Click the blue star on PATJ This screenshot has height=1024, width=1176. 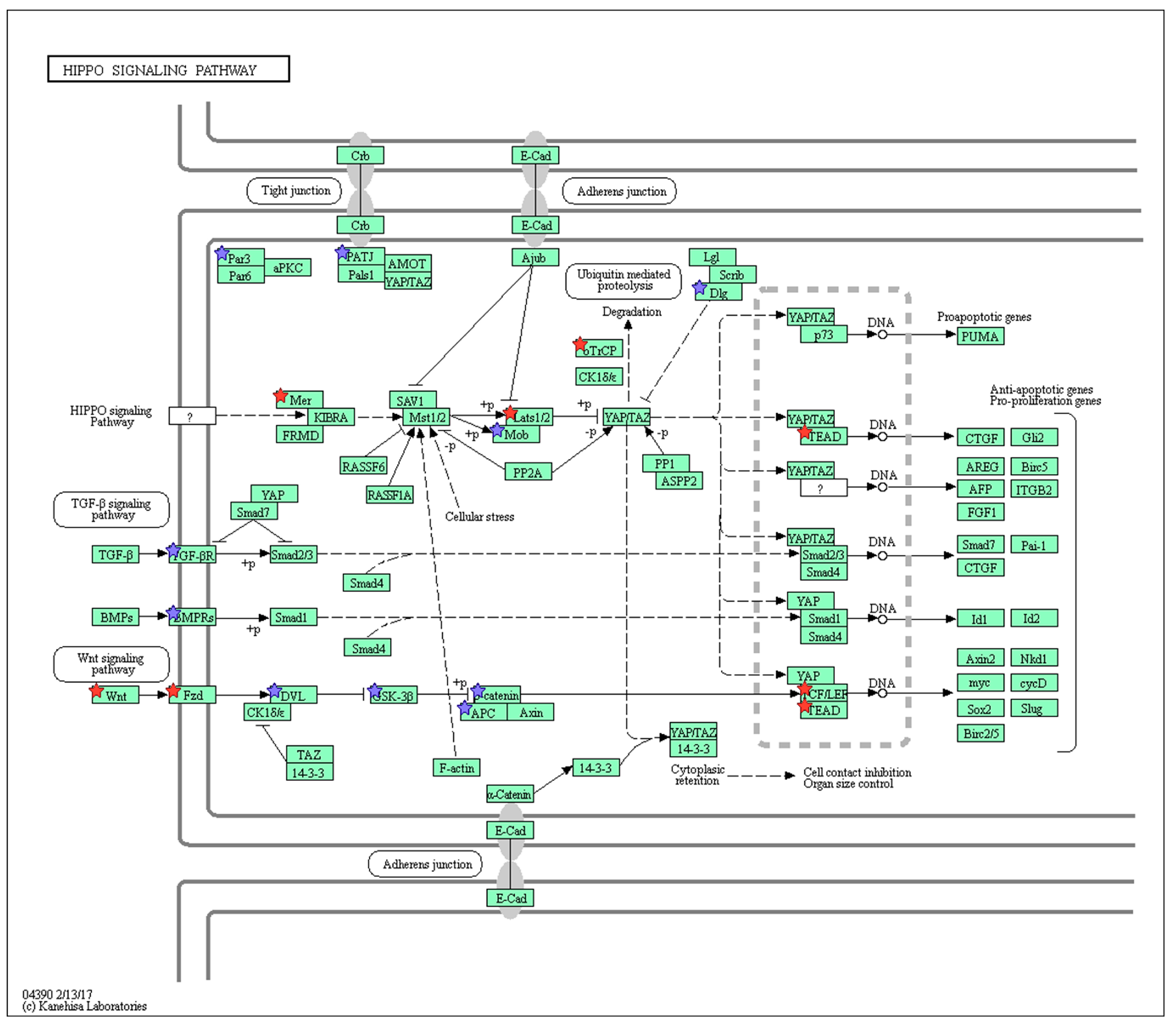coord(342,251)
